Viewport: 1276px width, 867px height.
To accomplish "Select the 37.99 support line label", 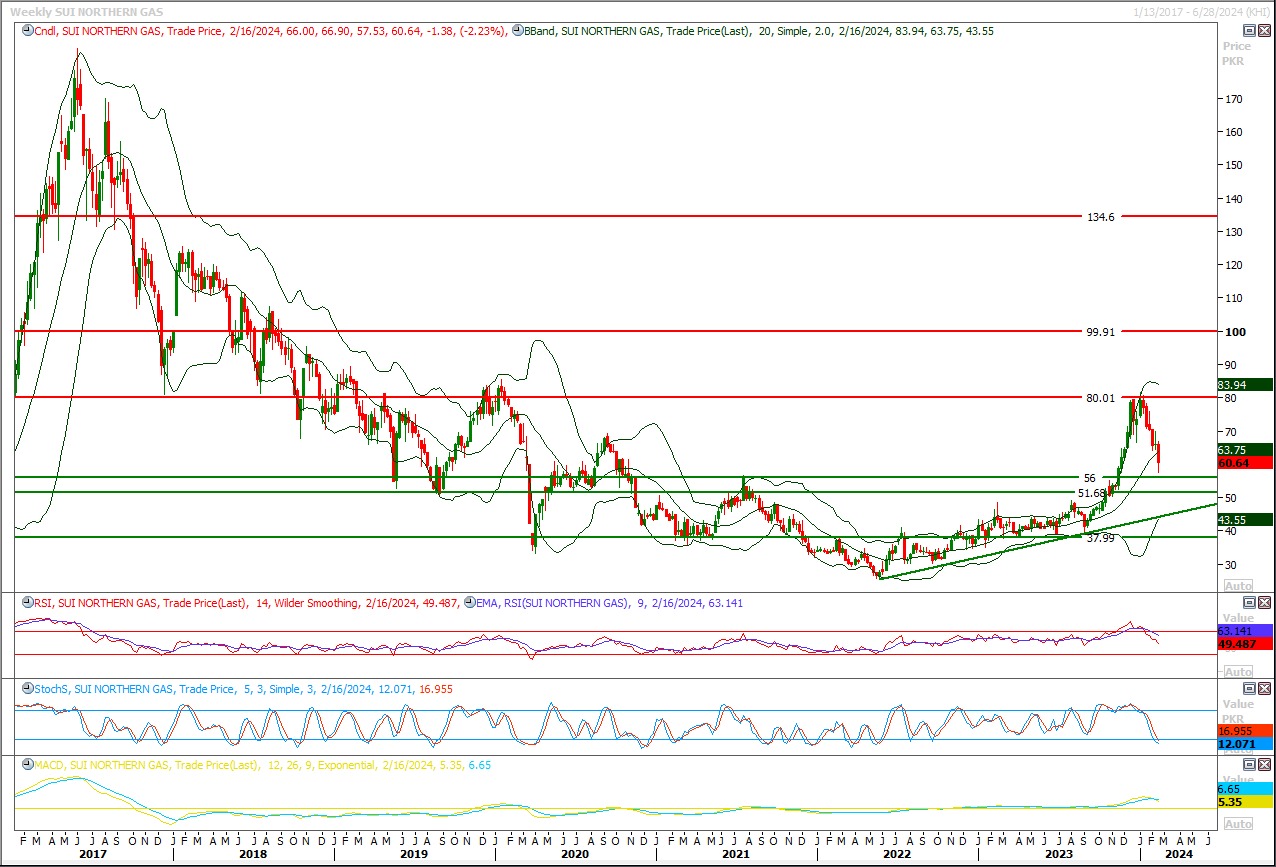I will [1100, 537].
